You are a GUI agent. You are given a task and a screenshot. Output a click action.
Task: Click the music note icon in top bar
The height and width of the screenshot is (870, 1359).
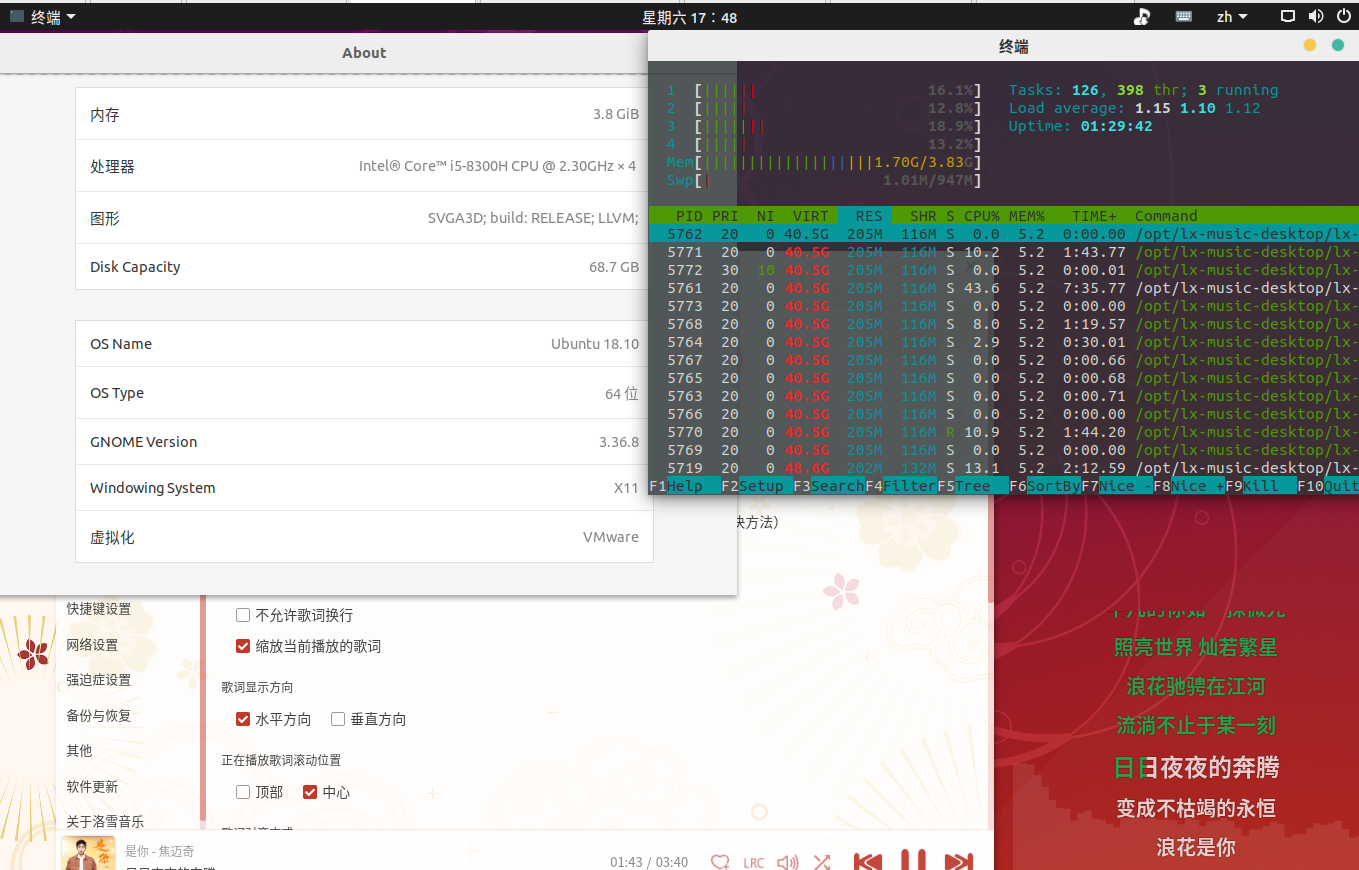click(x=1142, y=17)
